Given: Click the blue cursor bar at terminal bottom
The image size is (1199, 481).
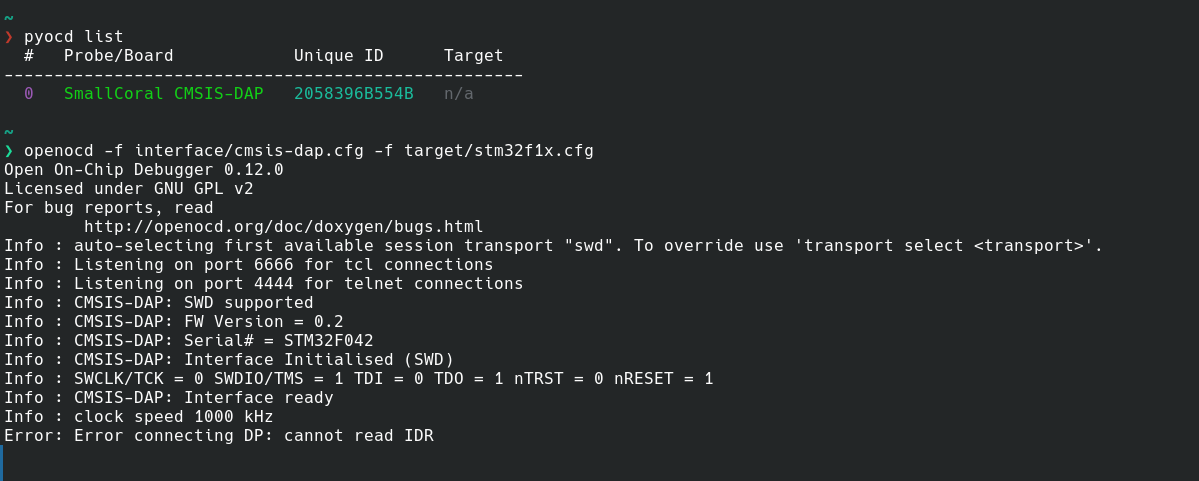Looking at the screenshot, I should coord(2,462).
